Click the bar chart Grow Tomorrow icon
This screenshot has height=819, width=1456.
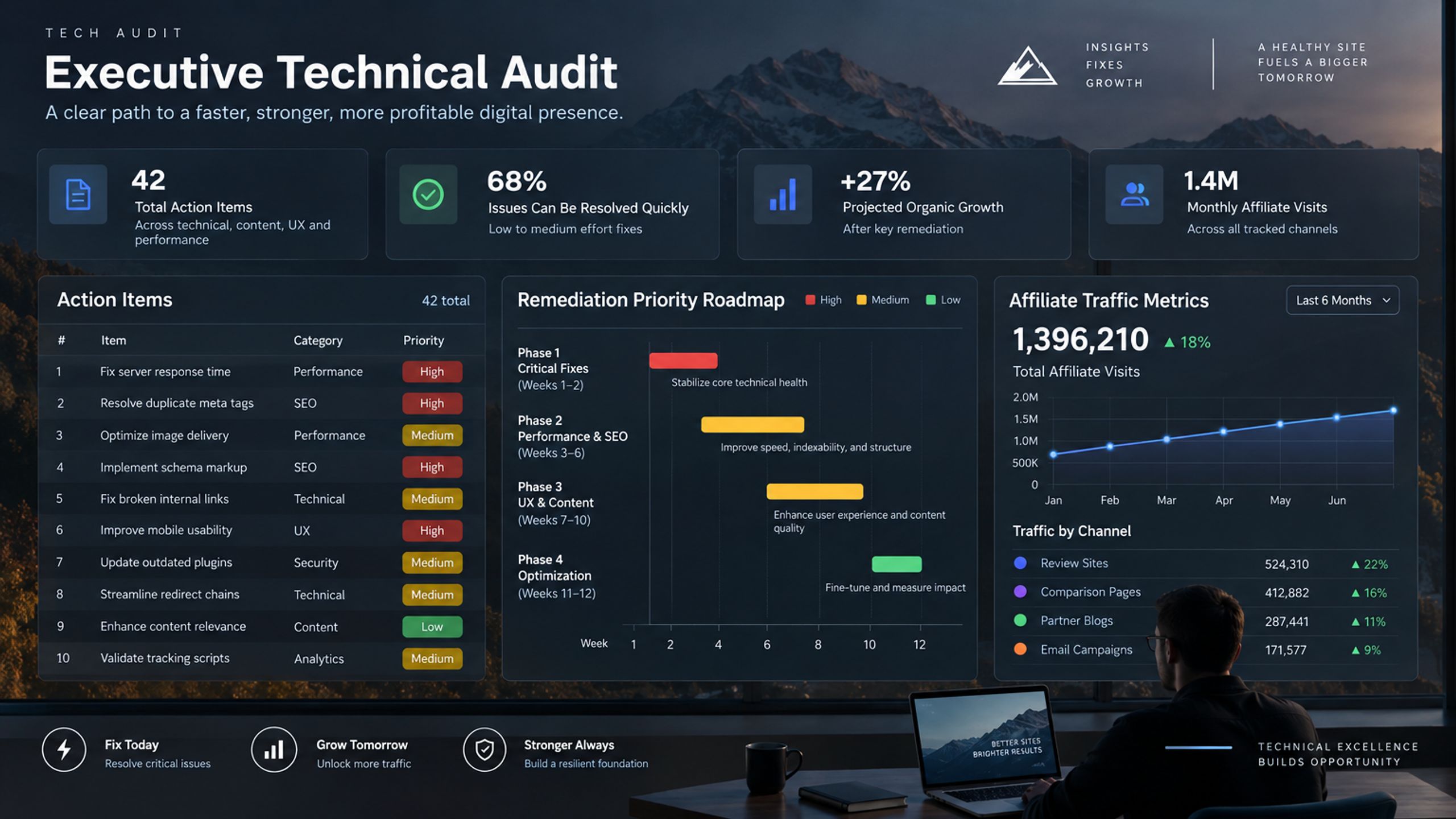pos(274,750)
